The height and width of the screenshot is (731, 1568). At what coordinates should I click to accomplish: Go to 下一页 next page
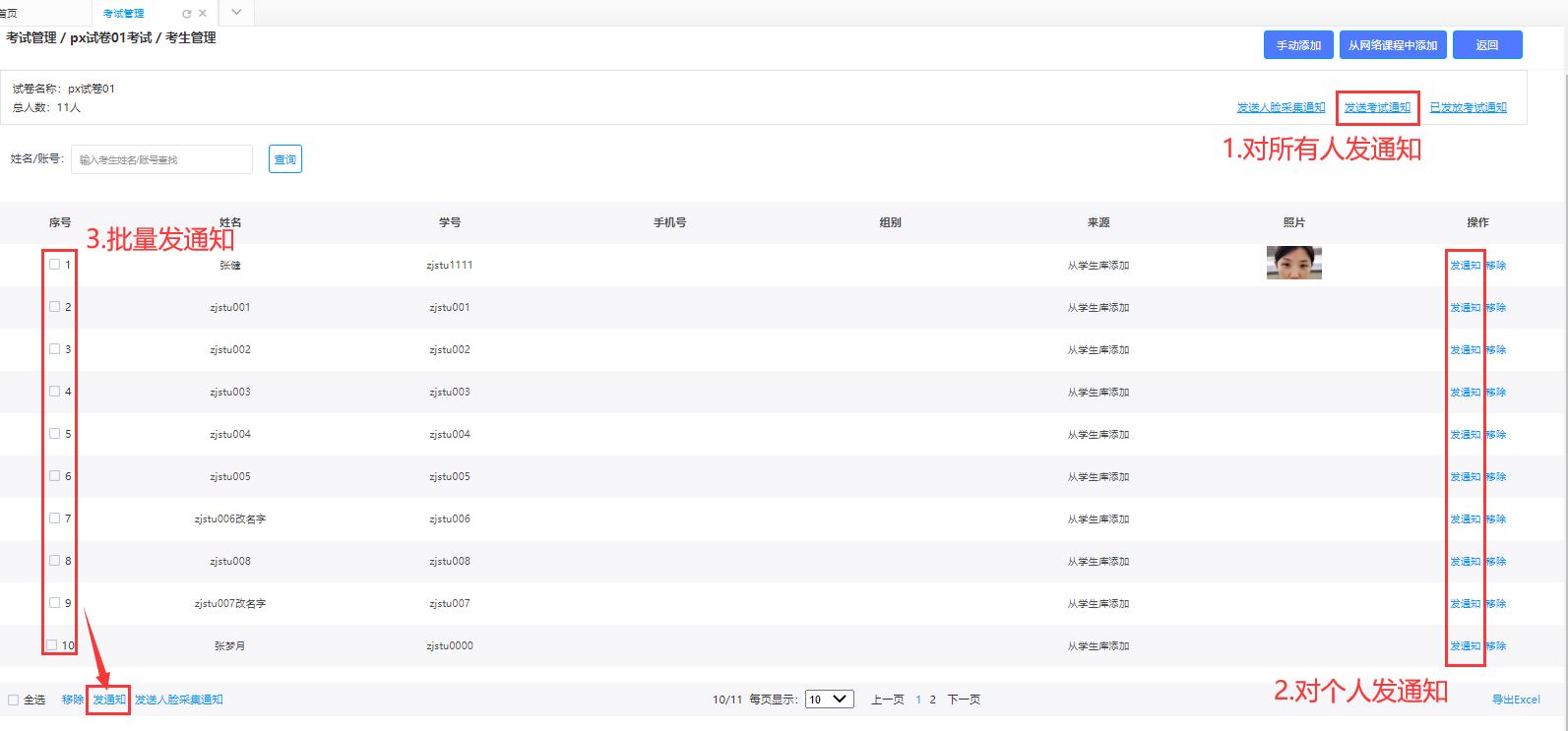[x=964, y=700]
